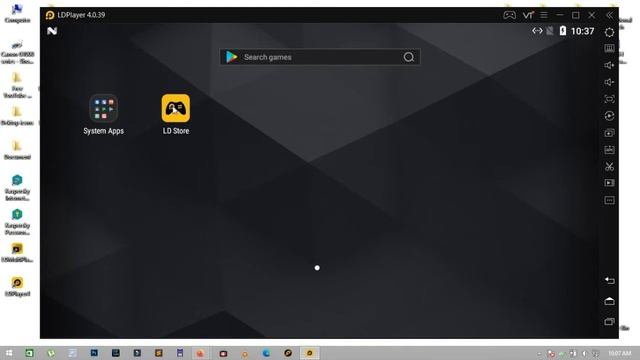The height and width of the screenshot is (360, 640).
Task: Open the Windows Start button
Action: (x=9, y=353)
